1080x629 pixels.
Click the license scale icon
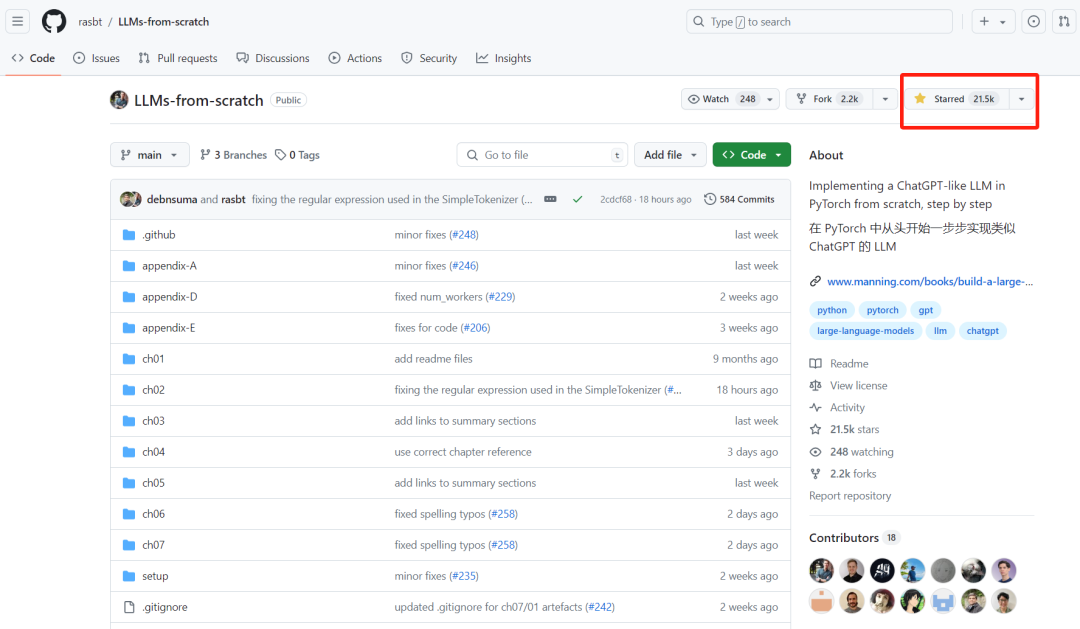click(816, 385)
